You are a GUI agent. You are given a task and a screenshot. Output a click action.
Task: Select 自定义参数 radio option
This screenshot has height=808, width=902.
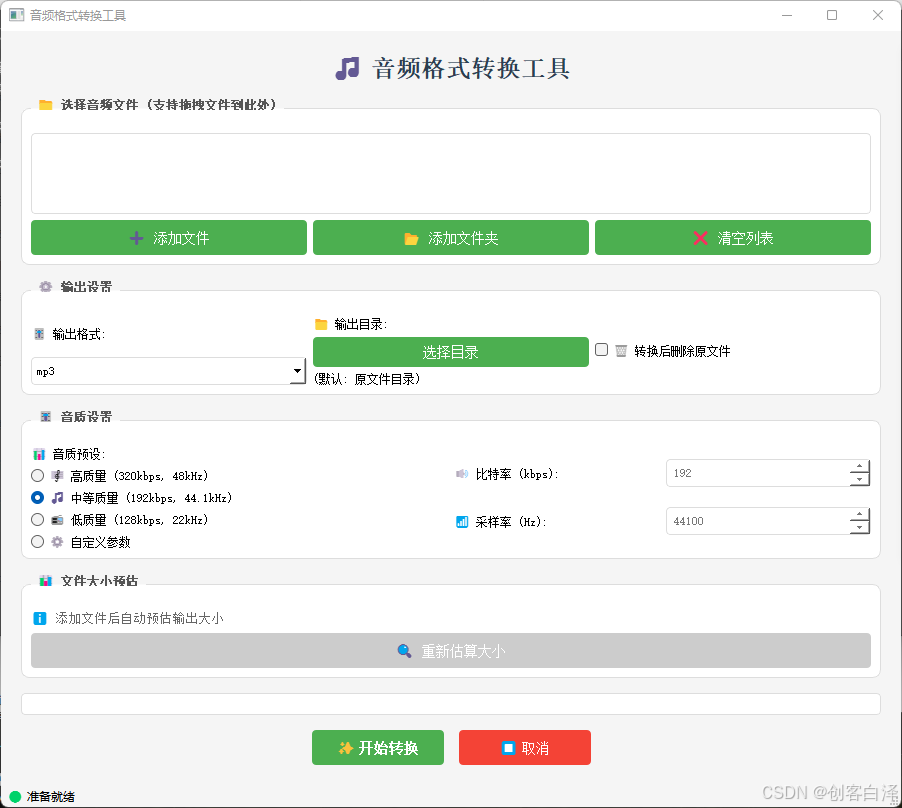point(37,542)
